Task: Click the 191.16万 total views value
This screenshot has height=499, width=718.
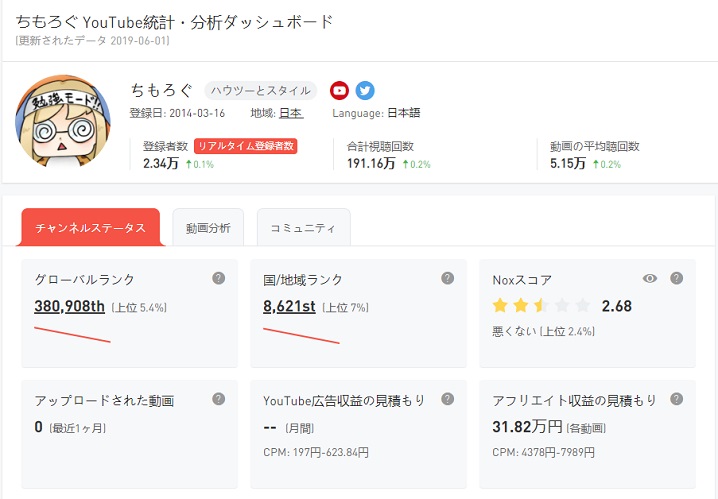Action: tap(371, 163)
